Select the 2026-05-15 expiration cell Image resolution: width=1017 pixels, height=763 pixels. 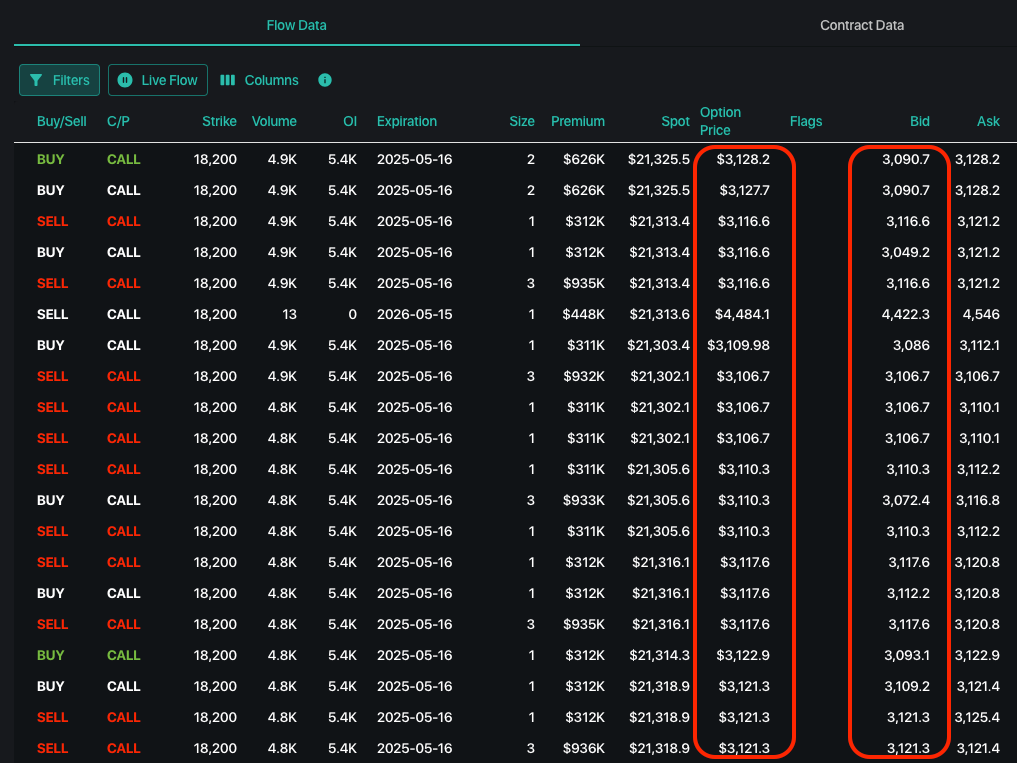pos(414,315)
